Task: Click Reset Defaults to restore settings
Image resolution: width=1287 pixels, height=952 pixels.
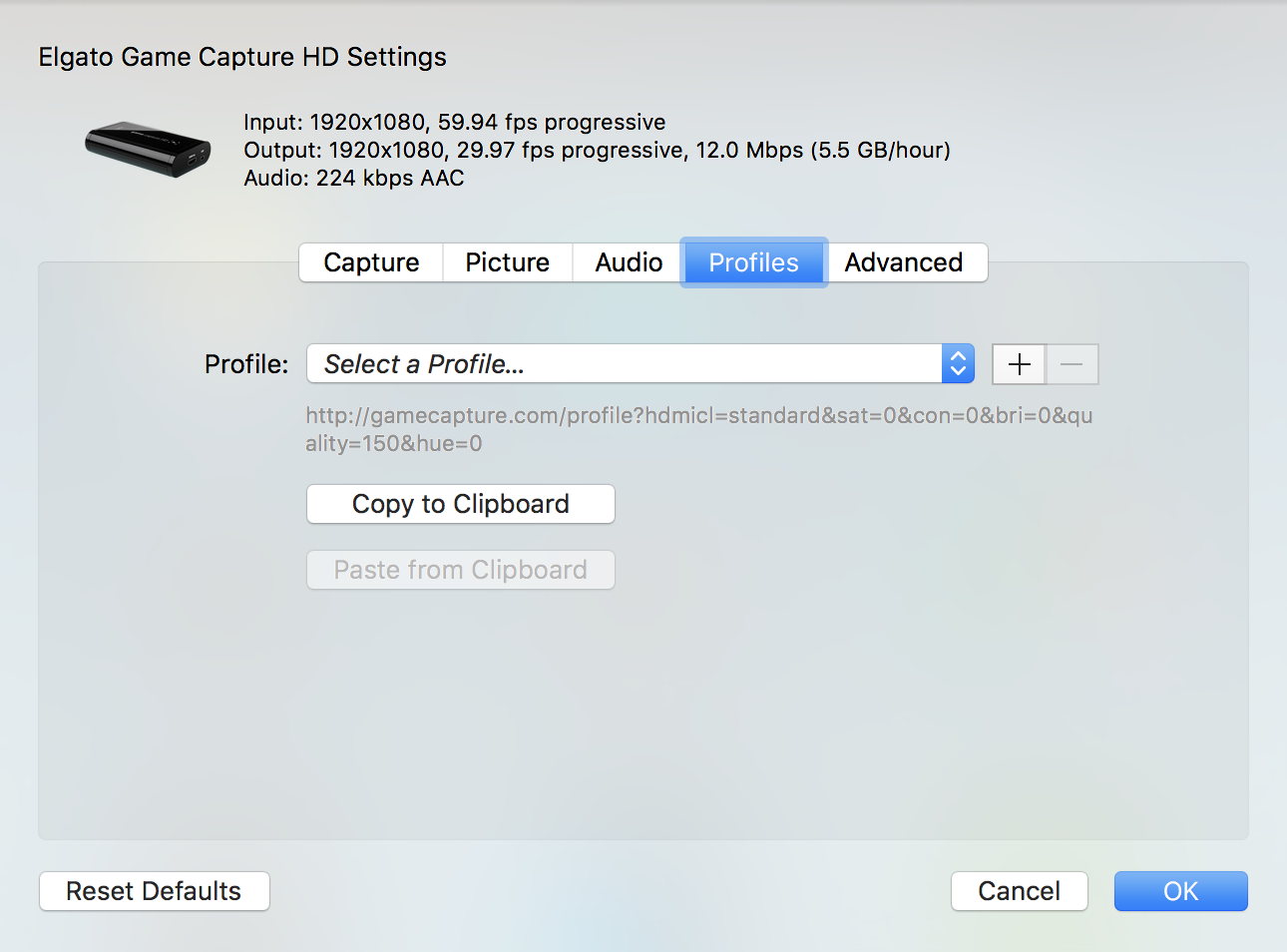Action: click(x=154, y=891)
